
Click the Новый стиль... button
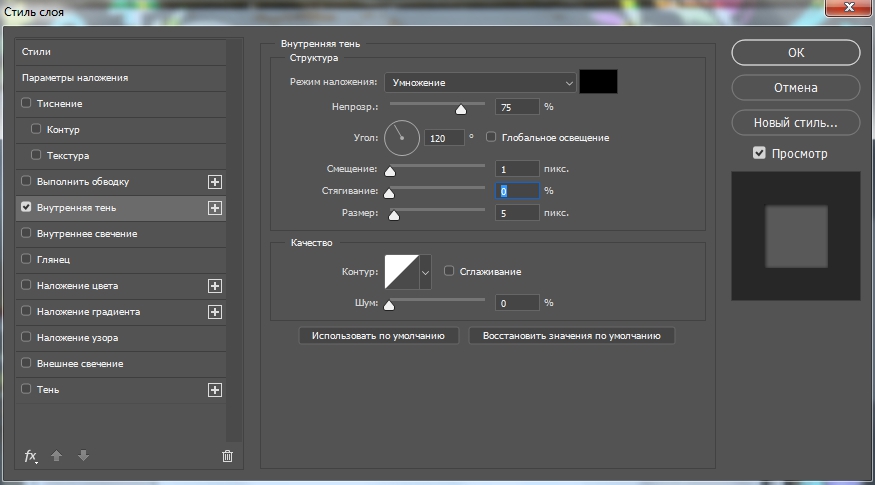point(796,123)
